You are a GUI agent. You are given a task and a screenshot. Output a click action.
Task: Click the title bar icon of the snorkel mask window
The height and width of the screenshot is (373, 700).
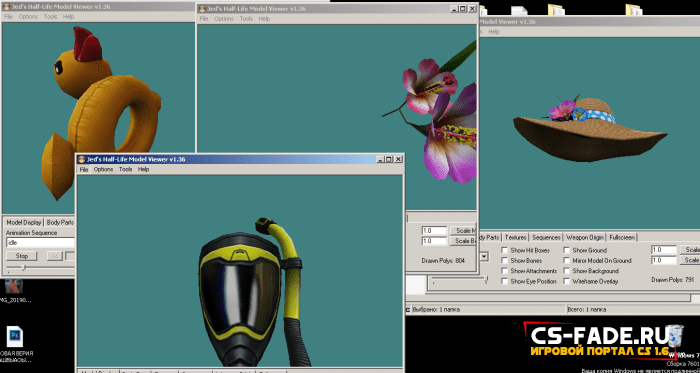[x=81, y=159]
